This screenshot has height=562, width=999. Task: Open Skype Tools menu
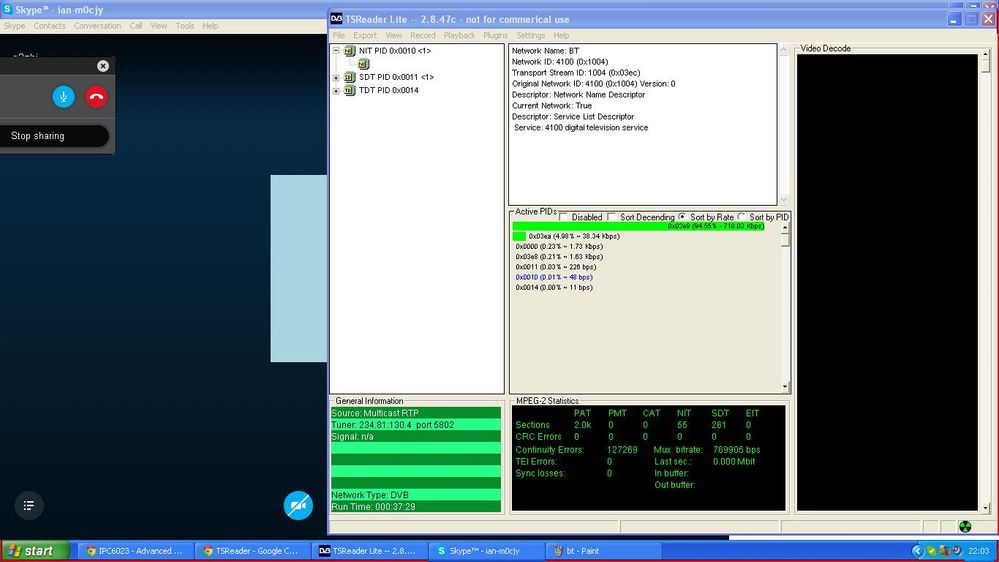[185, 26]
